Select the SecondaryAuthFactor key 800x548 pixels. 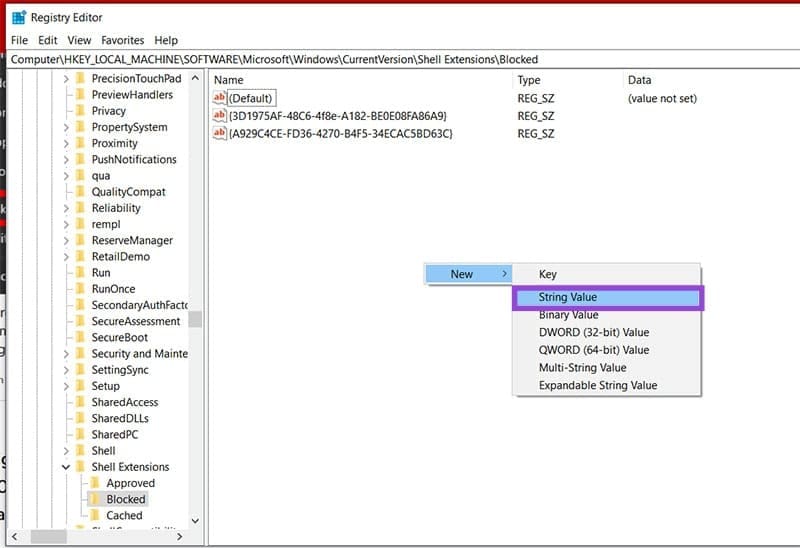pyautogui.click(x=139, y=306)
